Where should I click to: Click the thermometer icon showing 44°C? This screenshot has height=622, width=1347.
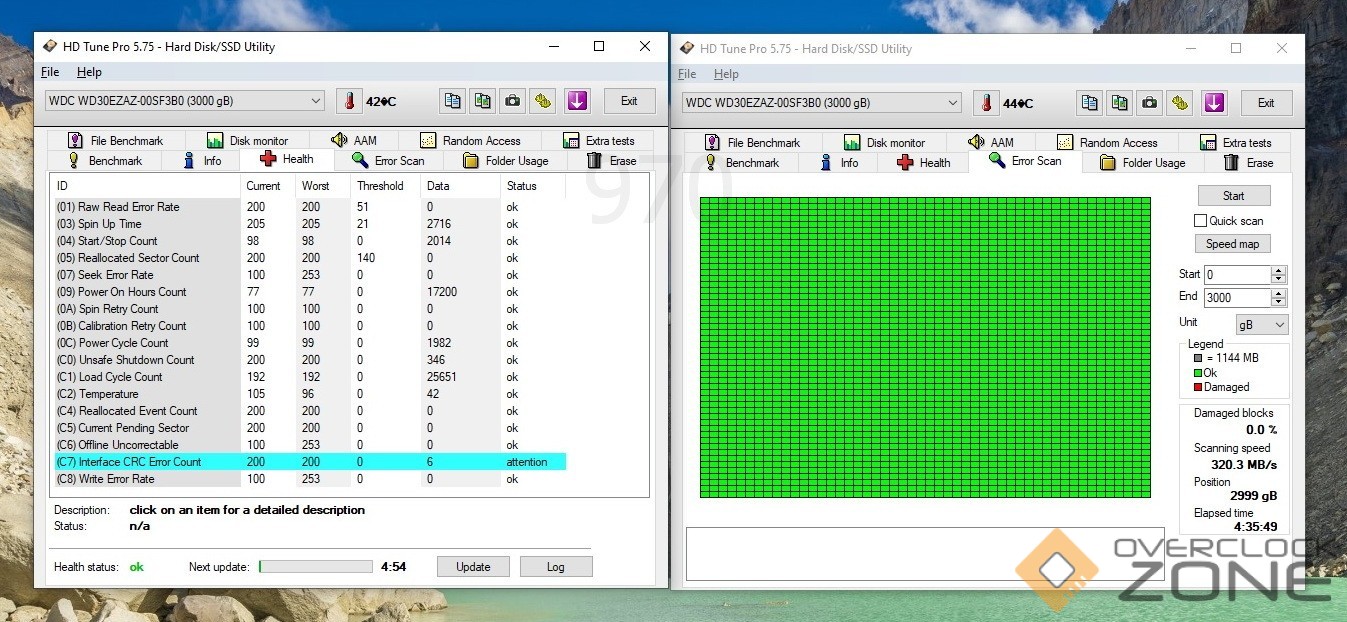[986, 103]
